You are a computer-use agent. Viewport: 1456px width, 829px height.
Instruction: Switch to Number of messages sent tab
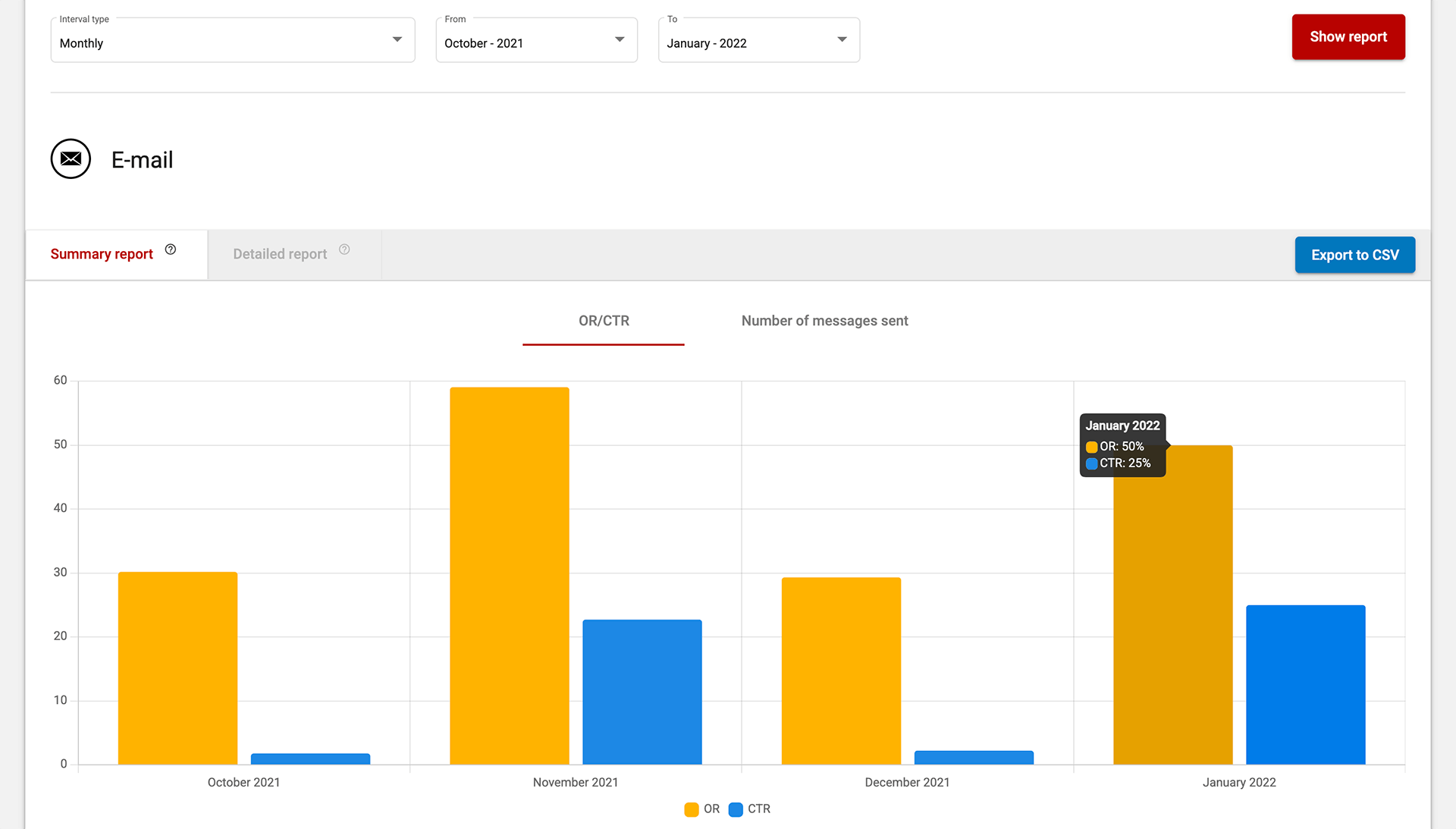[x=824, y=321]
